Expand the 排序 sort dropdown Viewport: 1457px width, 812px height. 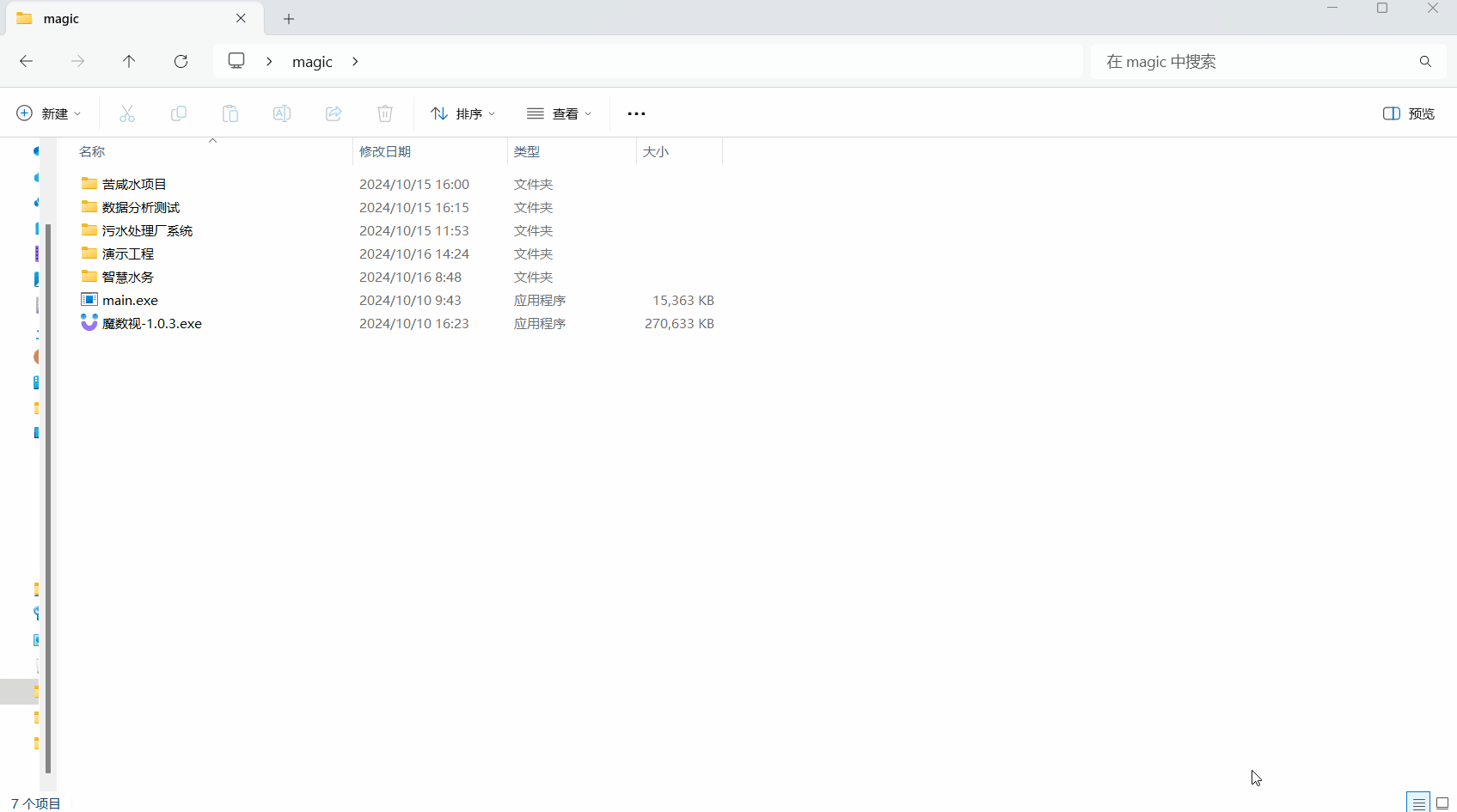point(463,113)
